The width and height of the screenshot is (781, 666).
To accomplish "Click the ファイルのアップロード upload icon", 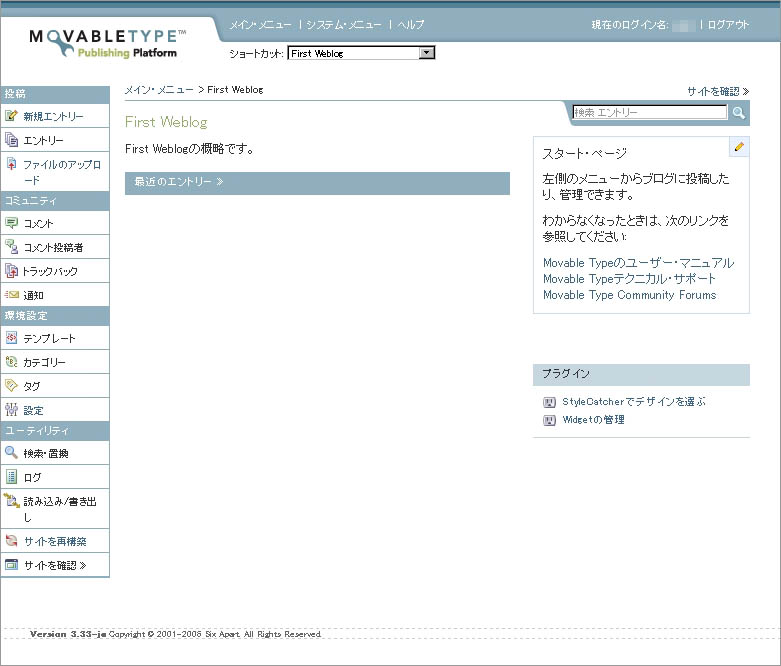I will (x=11, y=163).
